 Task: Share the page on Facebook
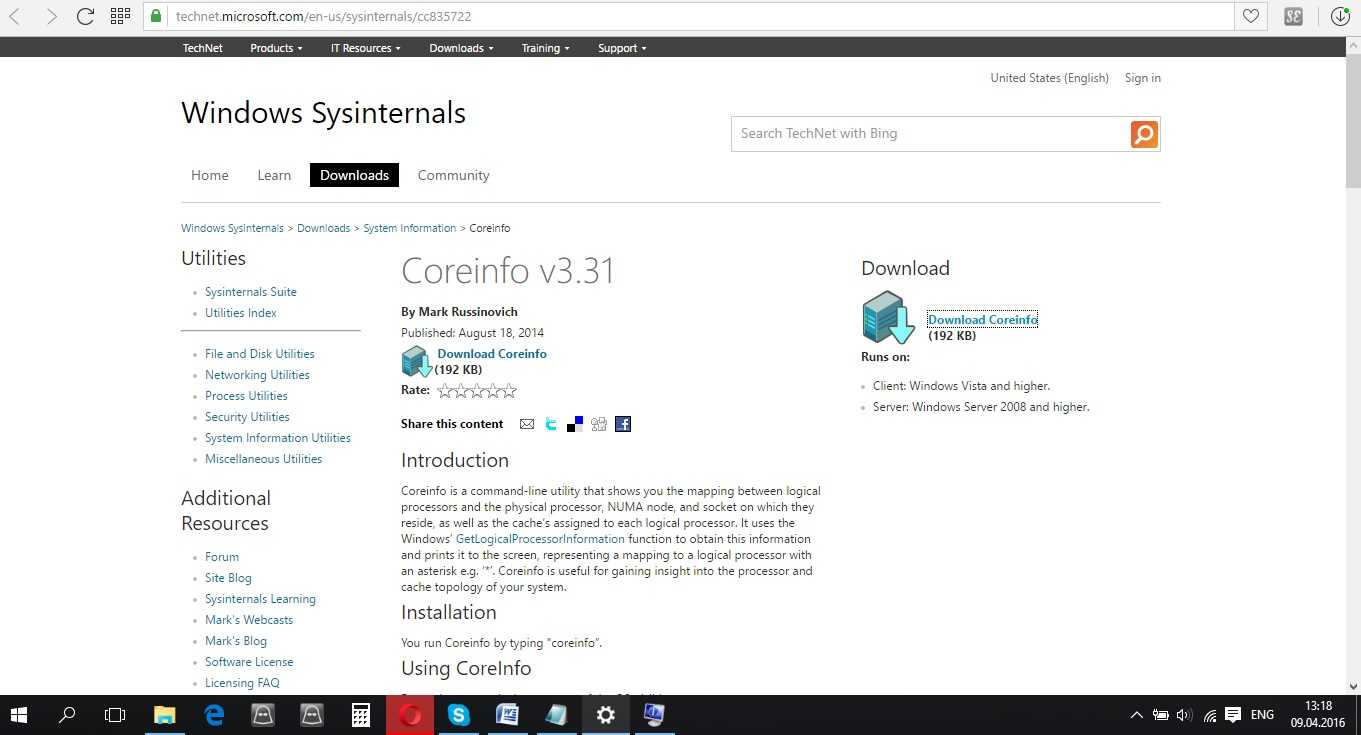623,424
